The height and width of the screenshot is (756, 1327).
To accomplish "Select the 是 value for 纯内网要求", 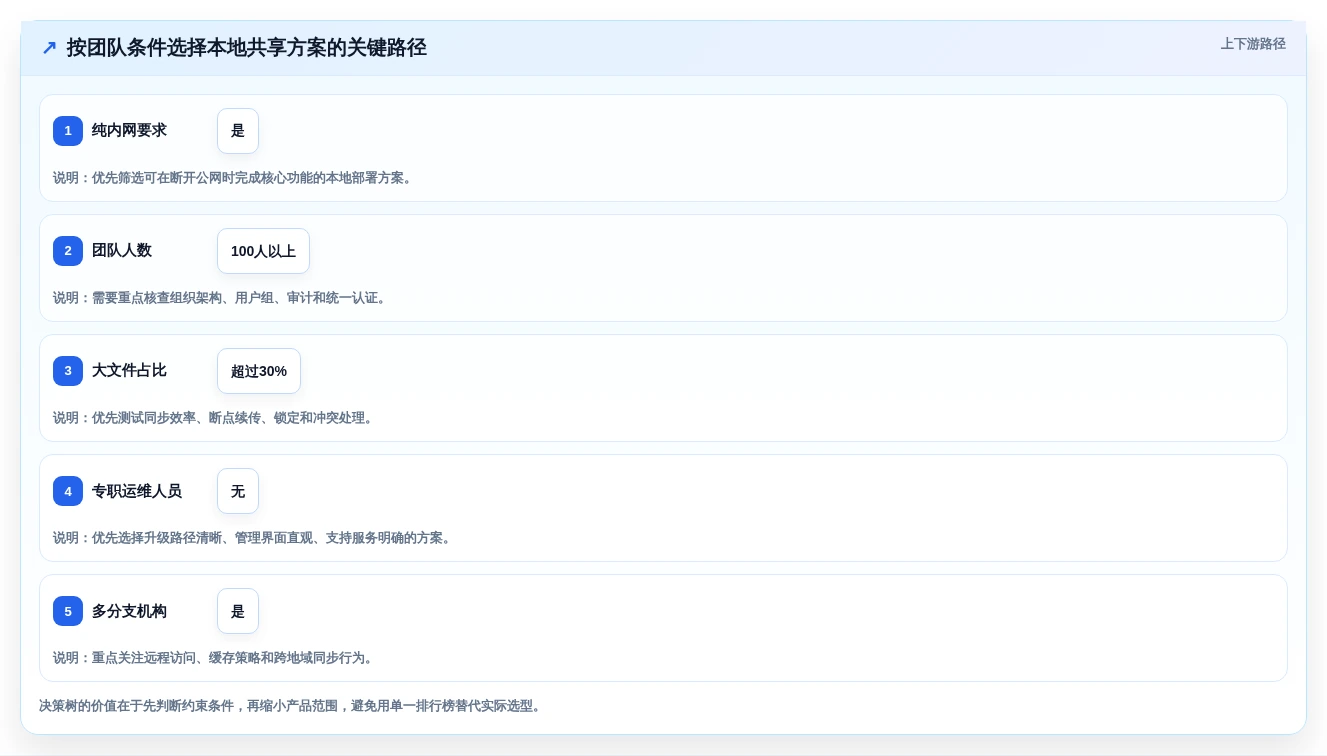I will pyautogui.click(x=238, y=131).
